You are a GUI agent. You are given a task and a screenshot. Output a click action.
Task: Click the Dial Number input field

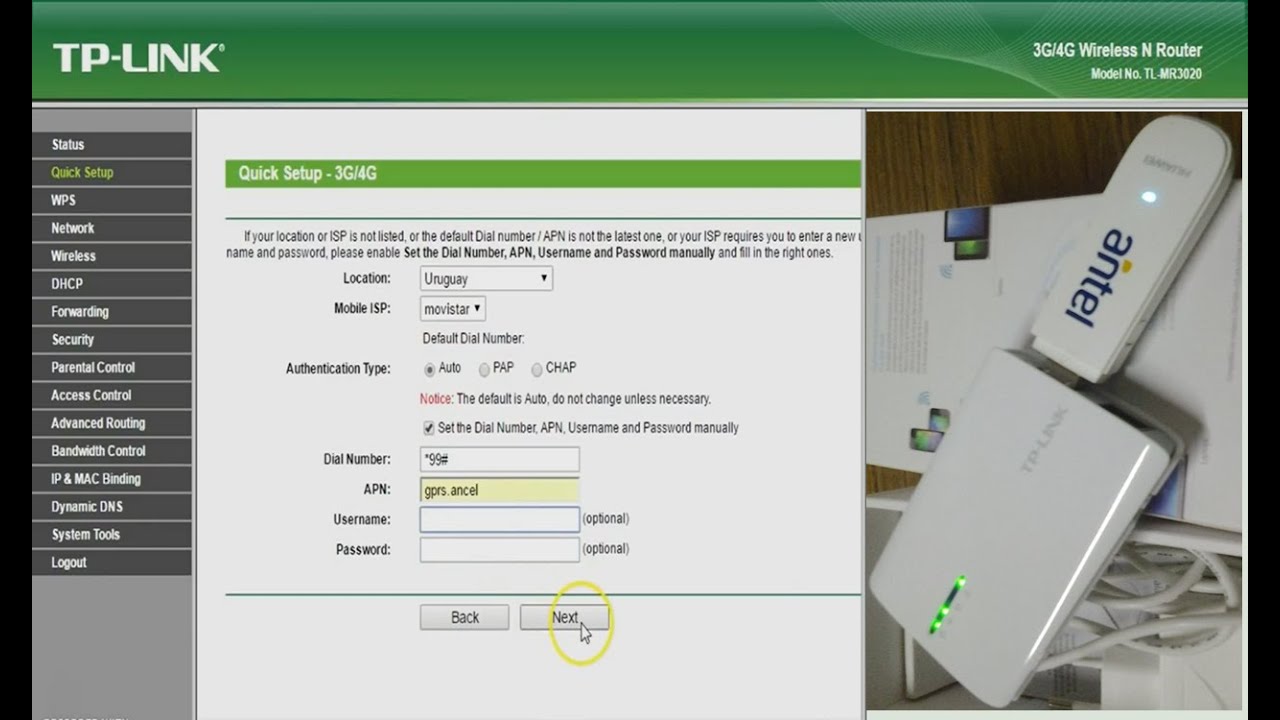point(499,459)
